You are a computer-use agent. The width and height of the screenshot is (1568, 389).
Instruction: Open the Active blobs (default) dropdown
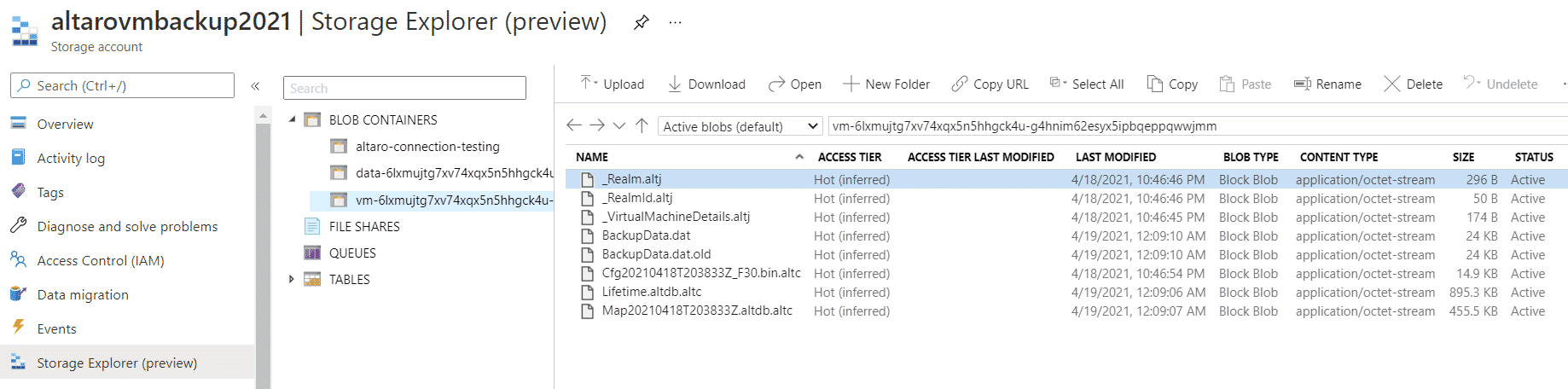740,126
